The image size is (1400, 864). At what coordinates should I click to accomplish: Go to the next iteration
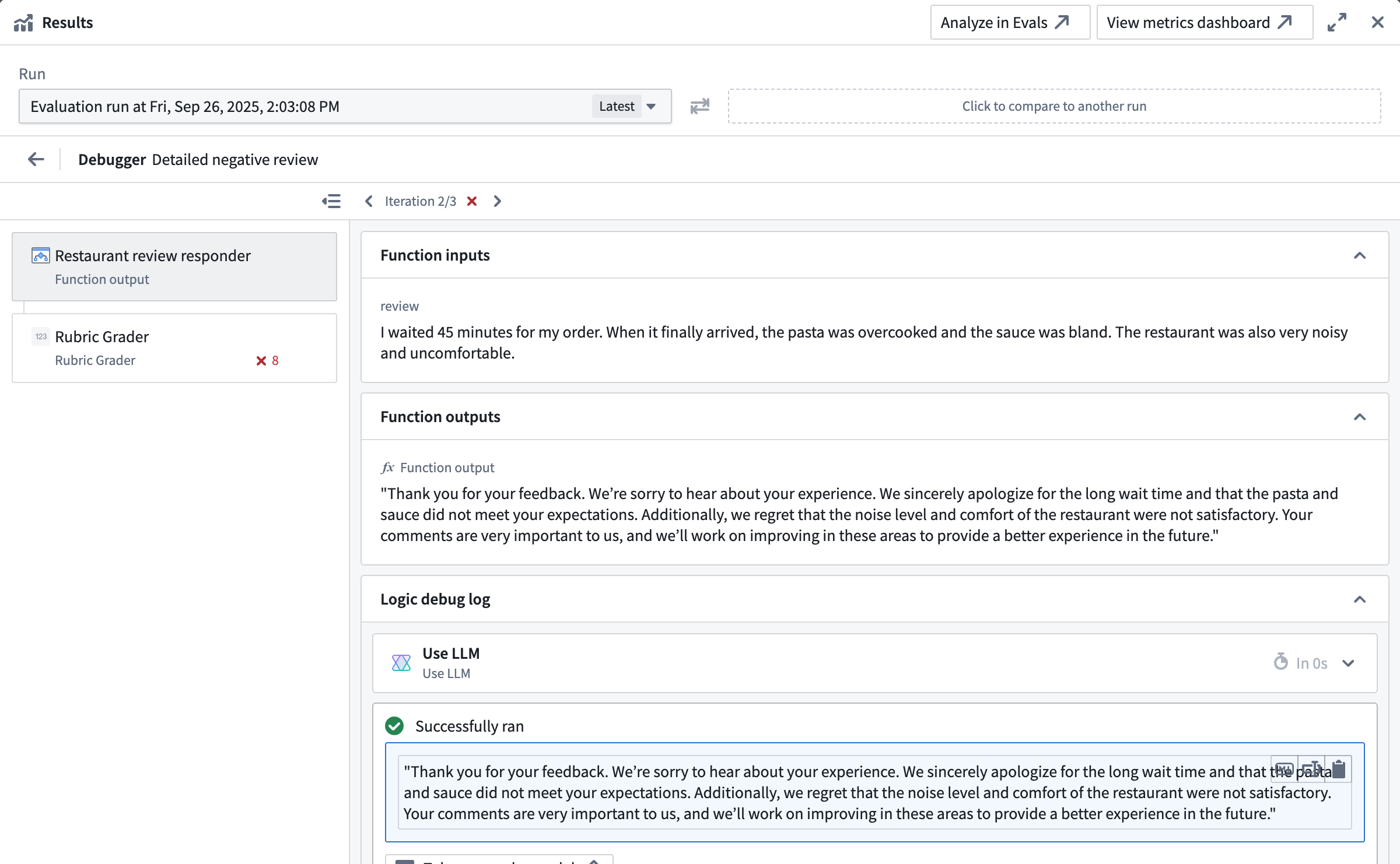click(x=497, y=201)
